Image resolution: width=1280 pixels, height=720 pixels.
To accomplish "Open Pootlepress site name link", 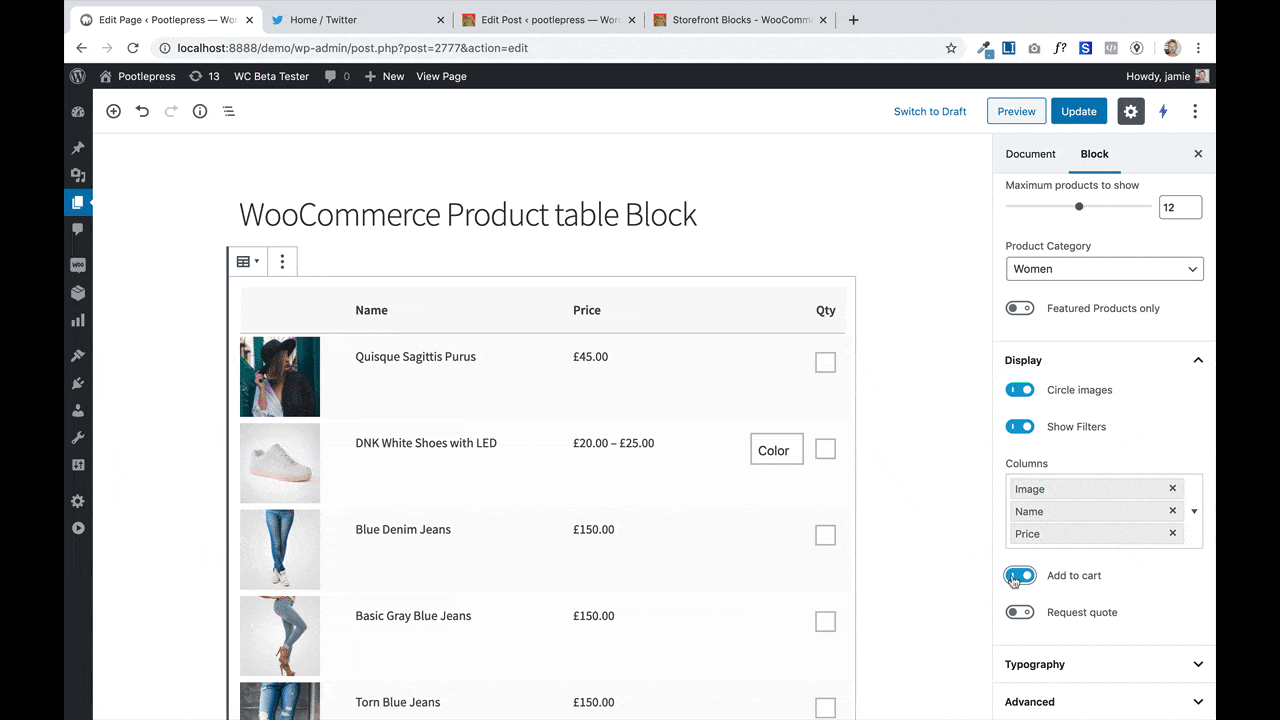I will tap(137, 76).
